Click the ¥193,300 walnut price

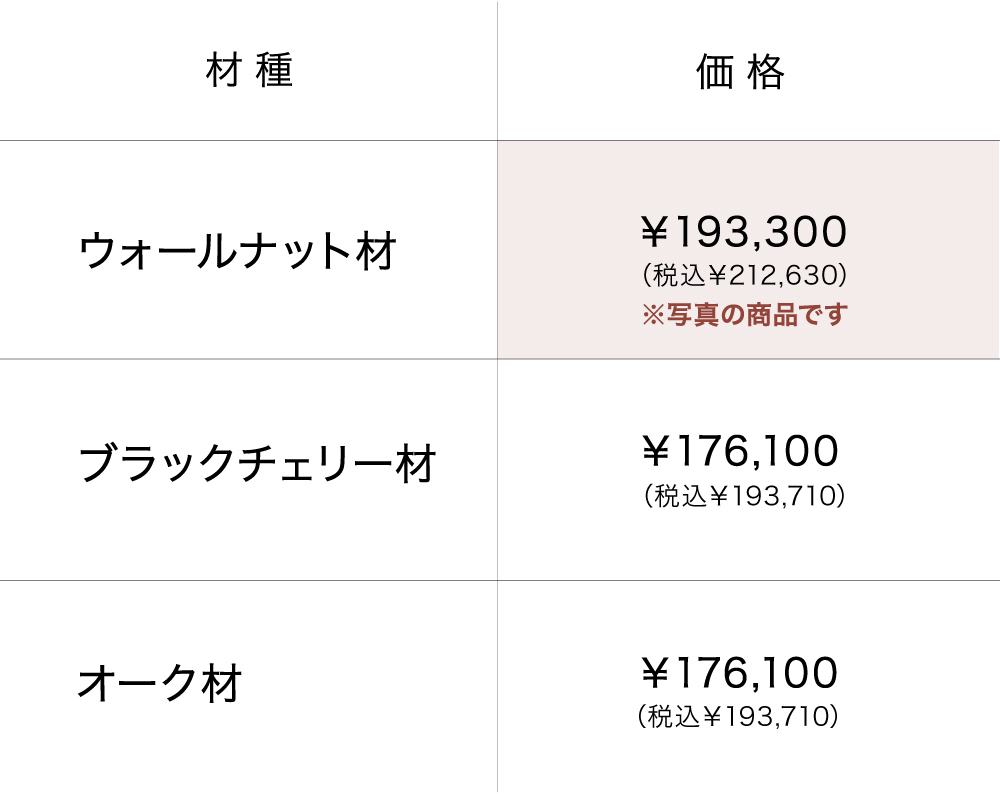[x=743, y=232]
